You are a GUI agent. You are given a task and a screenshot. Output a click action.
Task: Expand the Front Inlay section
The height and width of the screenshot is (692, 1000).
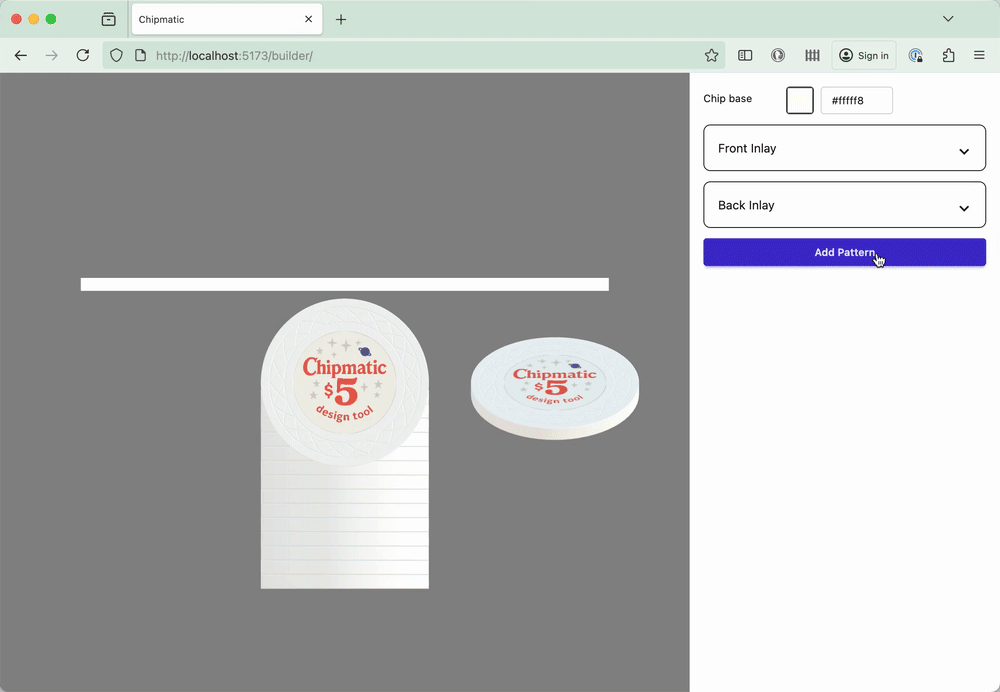coord(844,148)
